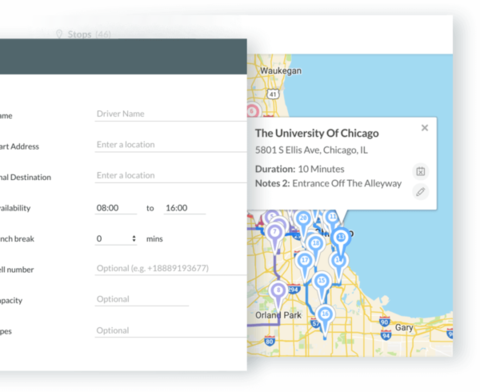Click the red pin number 6
This screenshot has width=480, height=392.
click(252, 111)
